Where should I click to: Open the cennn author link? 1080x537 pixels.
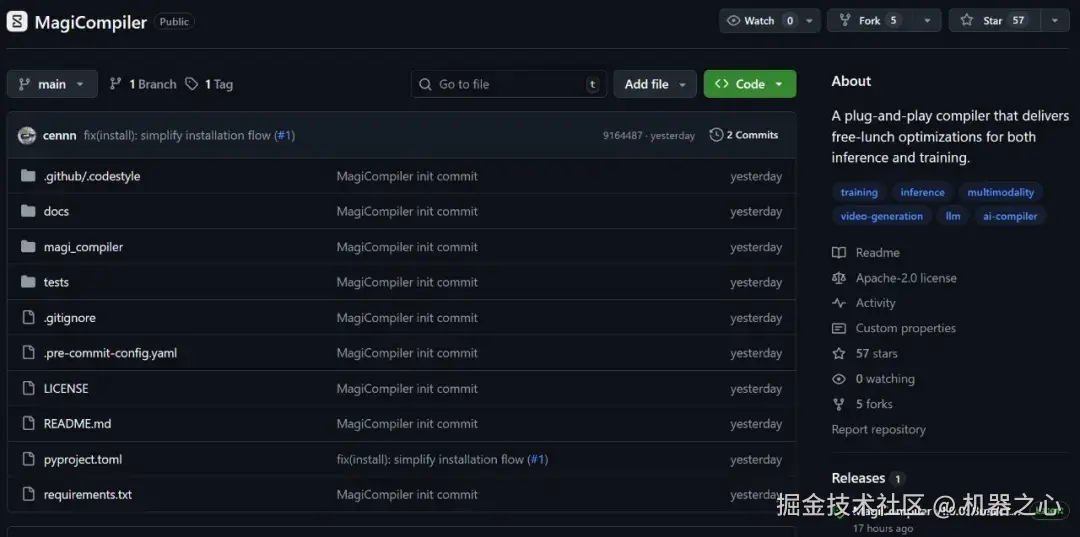[x=59, y=136]
